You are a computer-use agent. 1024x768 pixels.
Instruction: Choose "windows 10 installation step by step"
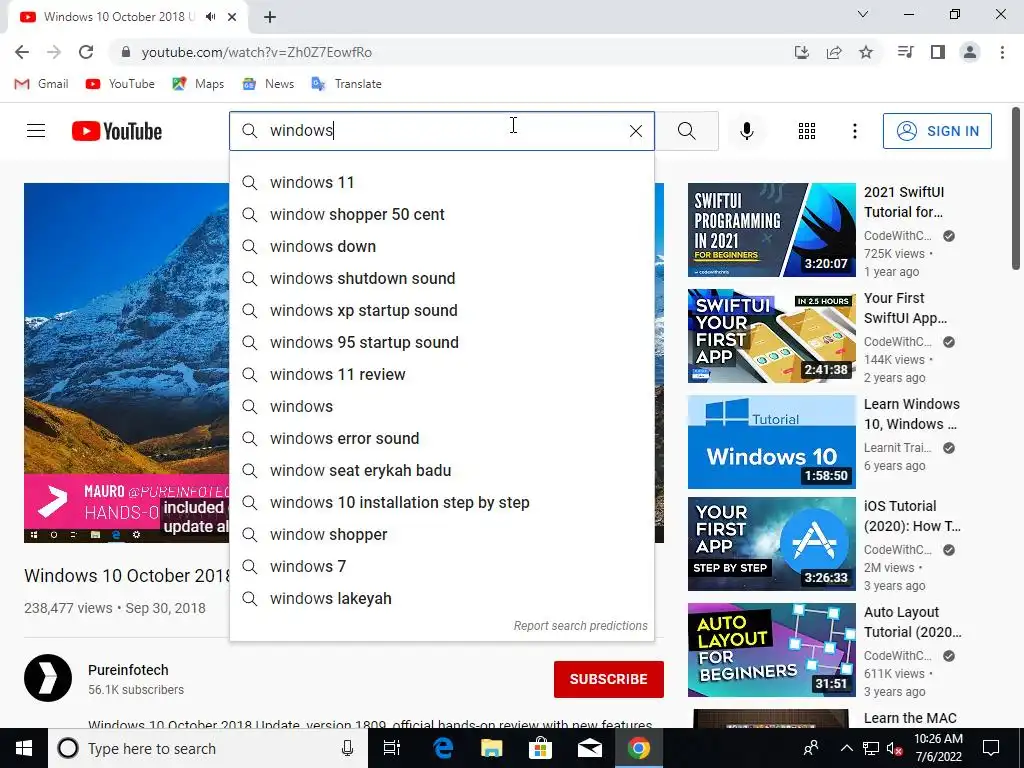(x=441, y=502)
